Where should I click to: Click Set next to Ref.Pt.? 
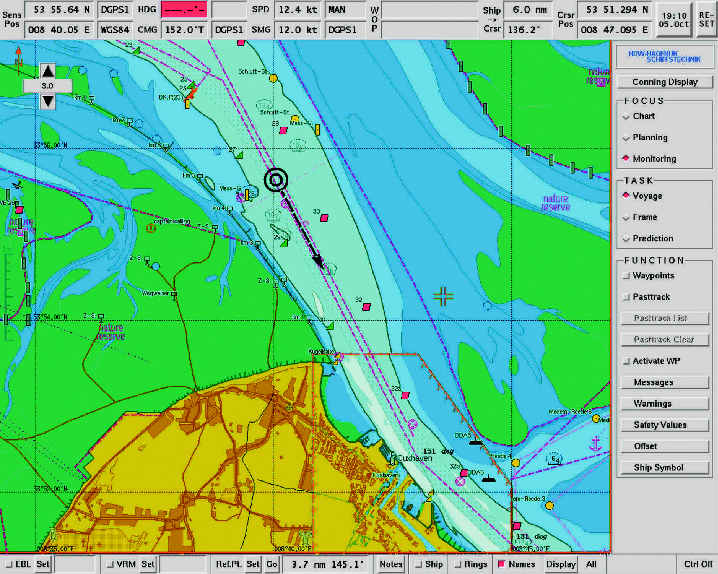(x=253, y=564)
